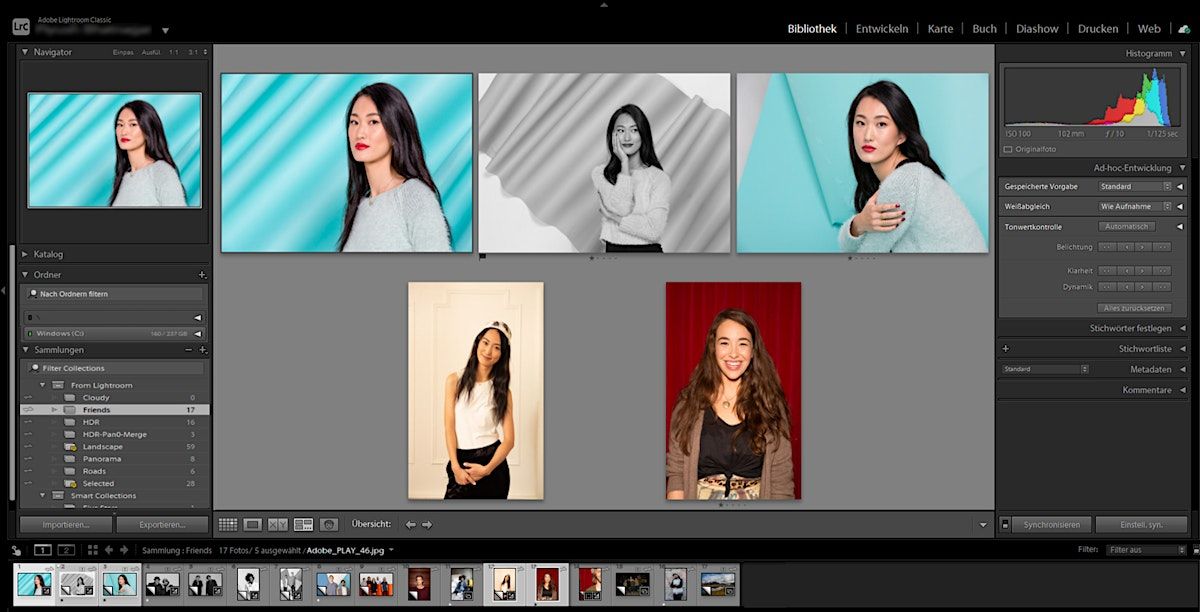Select Loupe view icon in toolbar
Viewport: 1200px width, 612px height.
[x=253, y=524]
